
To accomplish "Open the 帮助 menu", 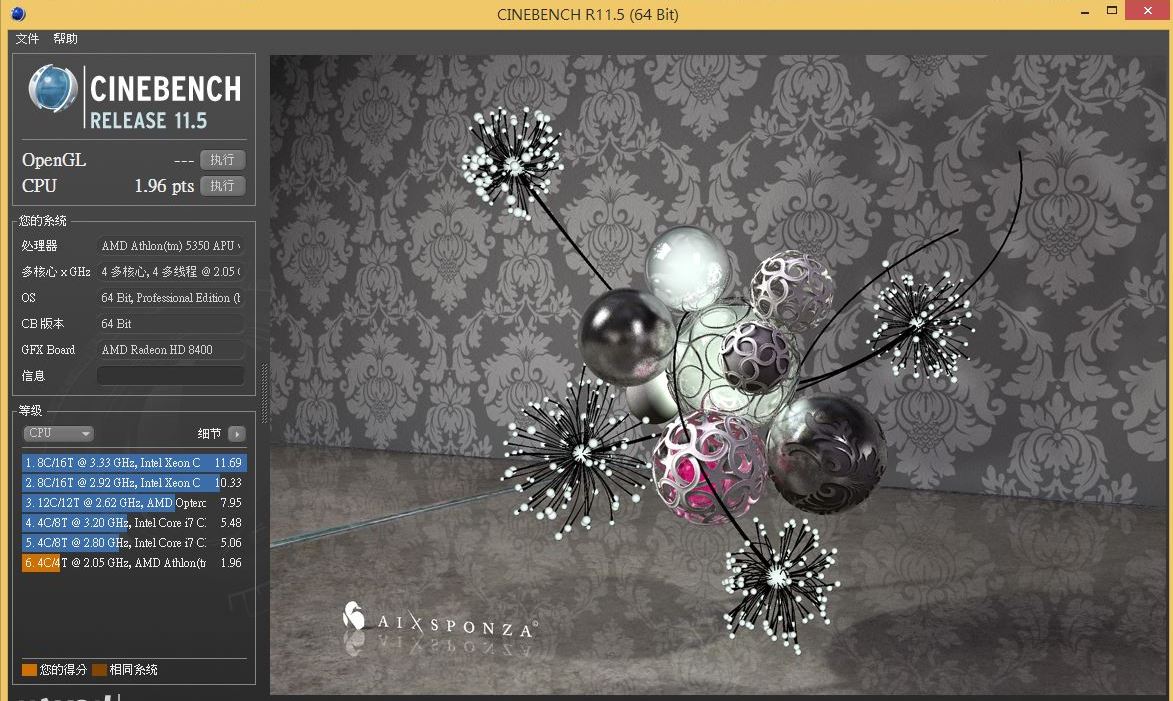I will tap(65, 39).
